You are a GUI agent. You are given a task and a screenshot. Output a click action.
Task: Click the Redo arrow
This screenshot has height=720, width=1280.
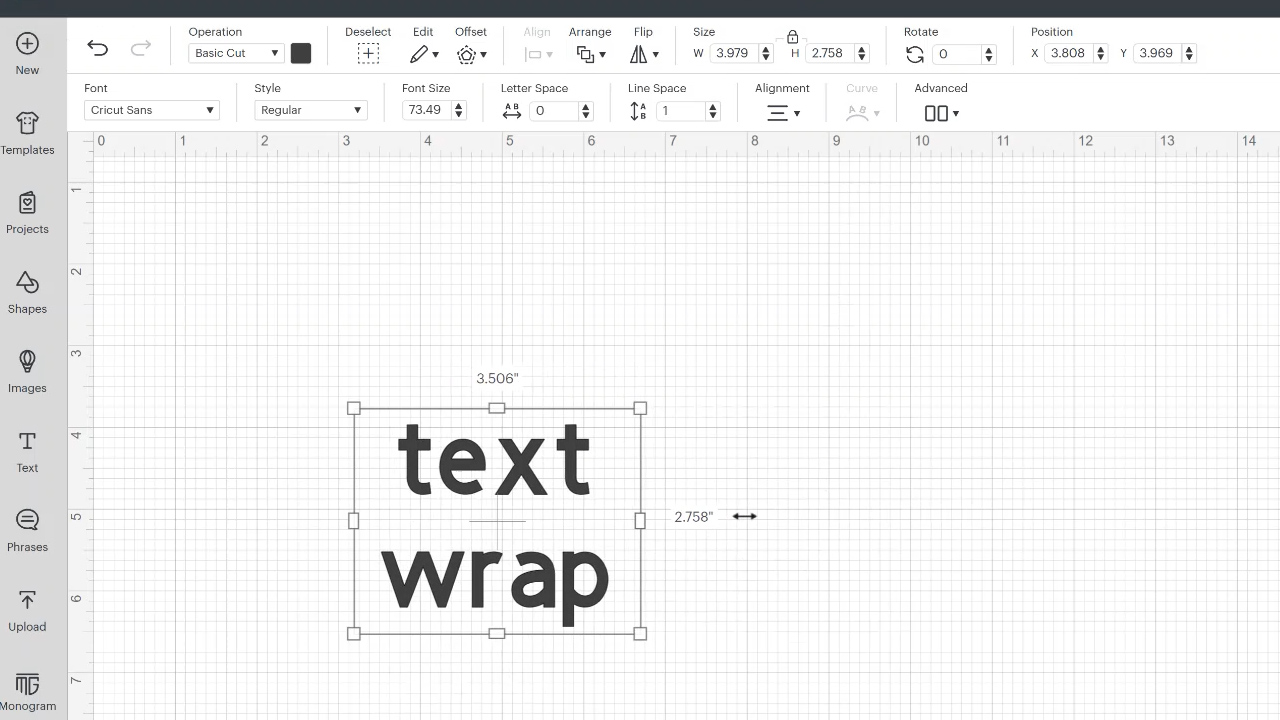pos(141,48)
